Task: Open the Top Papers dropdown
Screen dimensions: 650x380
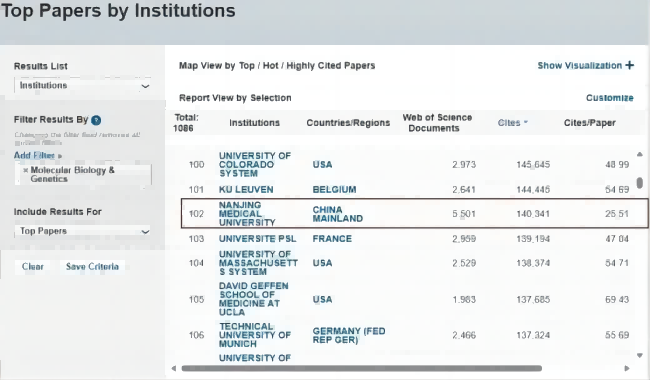Action: click(83, 231)
